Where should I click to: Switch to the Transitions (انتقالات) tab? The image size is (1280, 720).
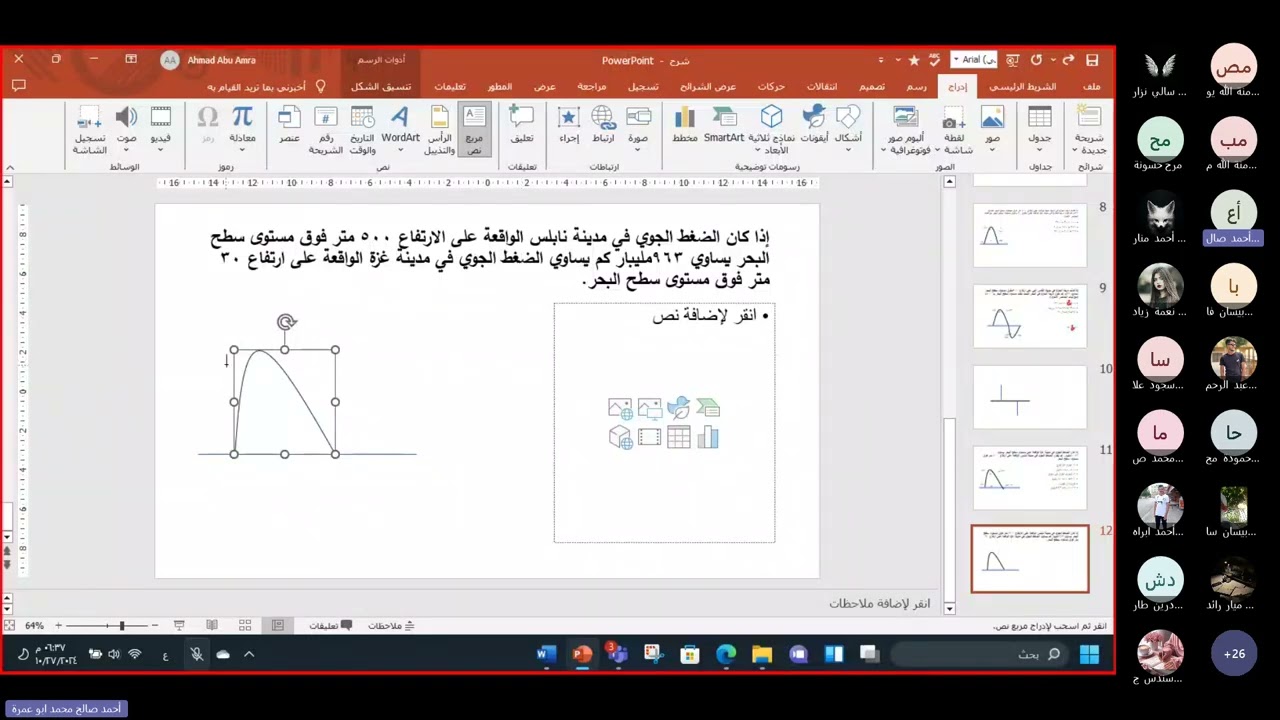point(823,87)
